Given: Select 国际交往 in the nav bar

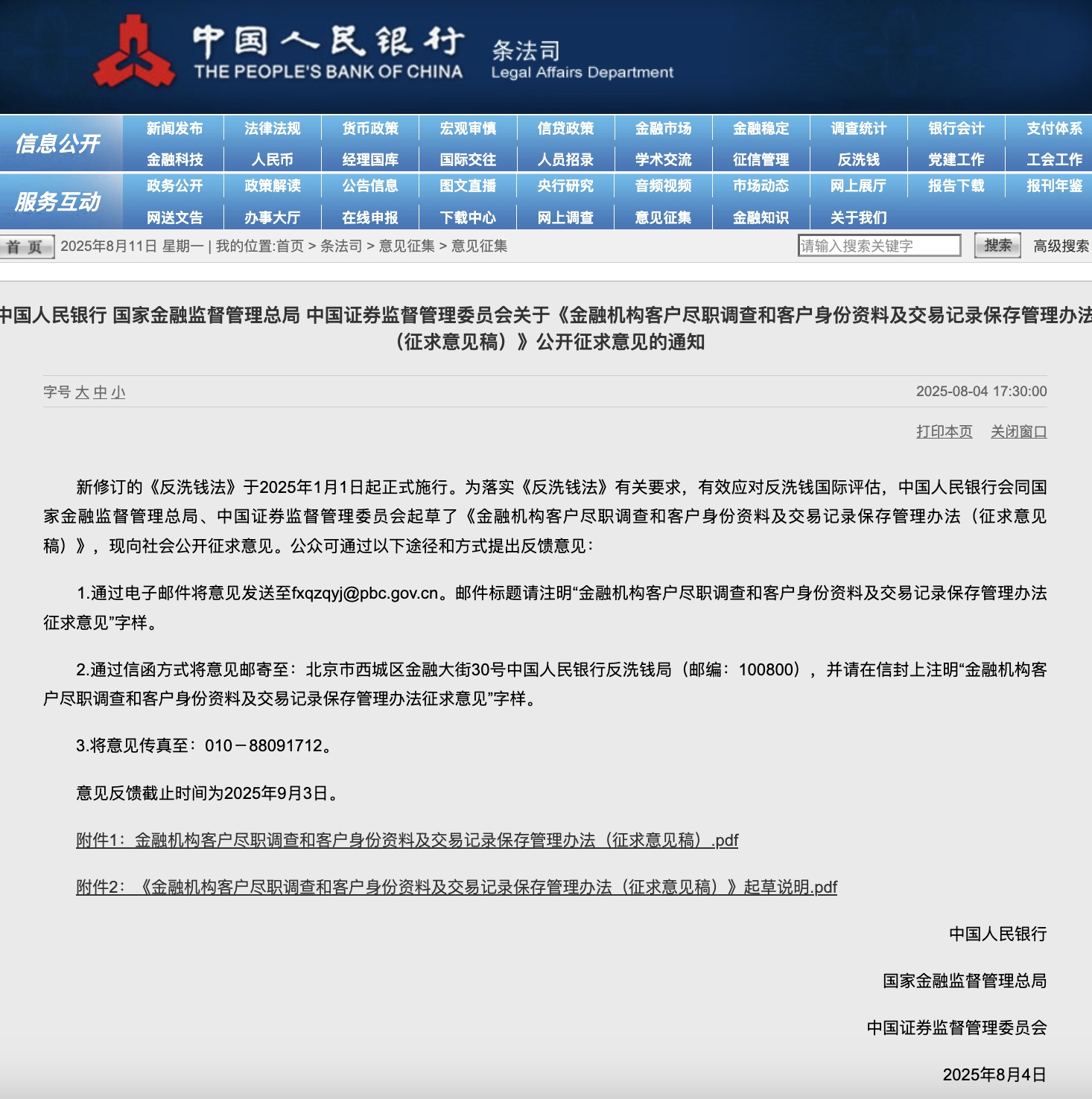Looking at the screenshot, I should [x=468, y=159].
